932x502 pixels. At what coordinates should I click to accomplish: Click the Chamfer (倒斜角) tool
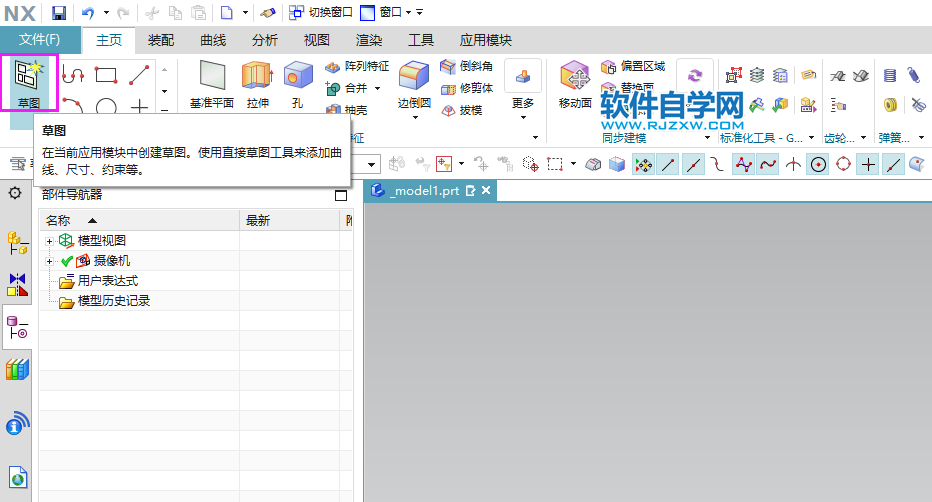tap(466, 66)
